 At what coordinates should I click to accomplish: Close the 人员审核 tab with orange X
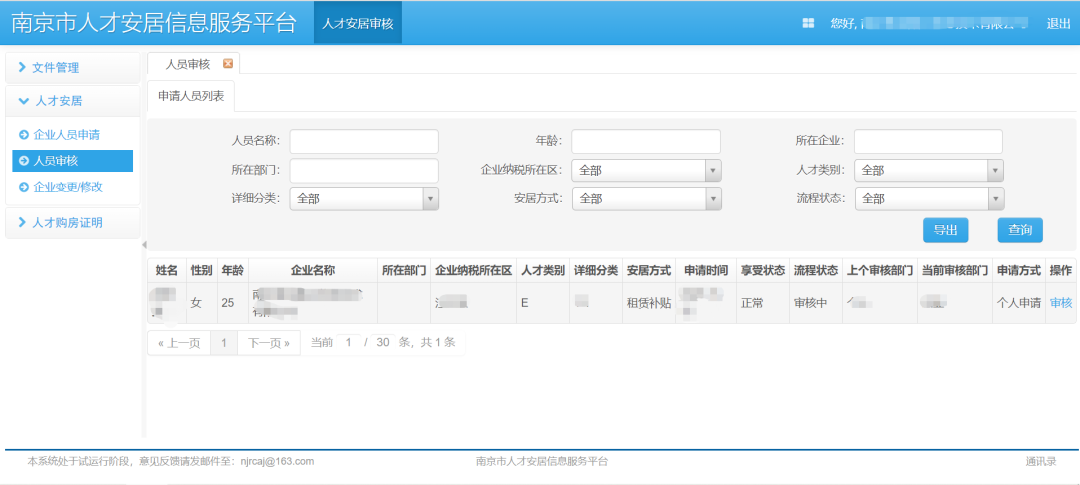point(228,63)
